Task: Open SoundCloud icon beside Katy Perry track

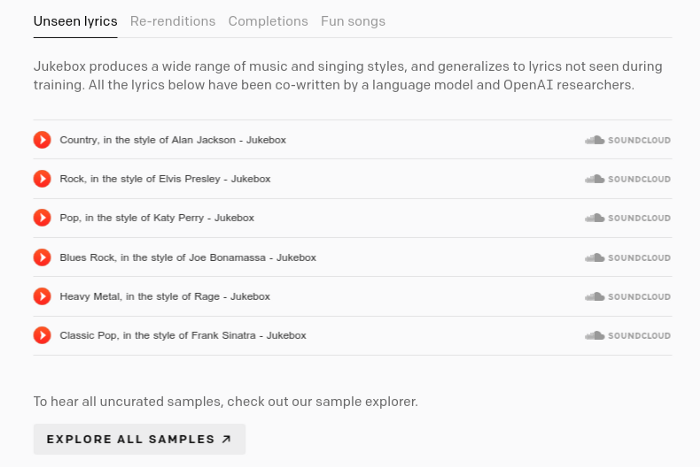Action: (627, 218)
